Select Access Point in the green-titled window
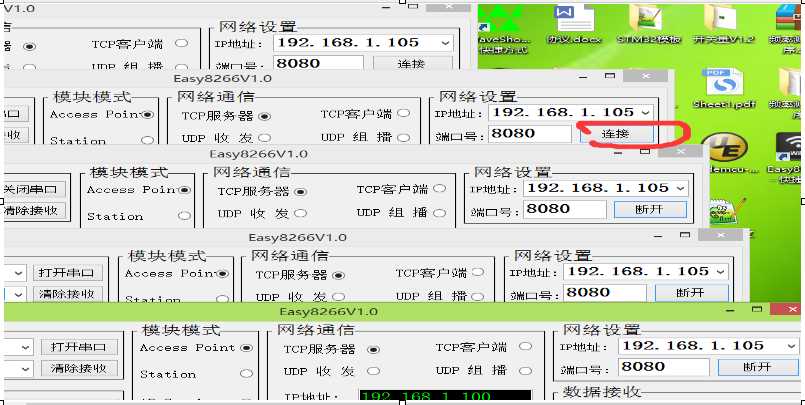Viewport: 805px width, 405px height. [x=247, y=348]
